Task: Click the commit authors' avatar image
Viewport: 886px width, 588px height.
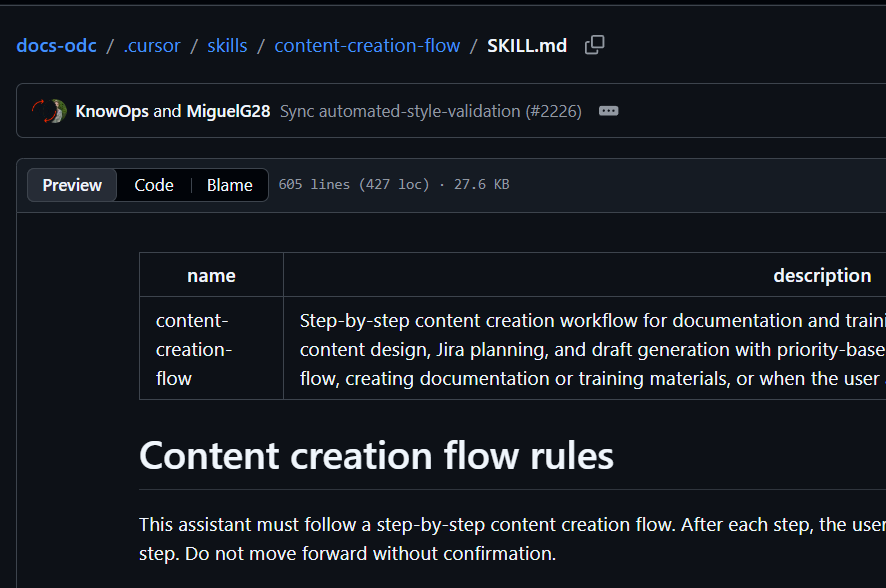Action: coord(49,111)
